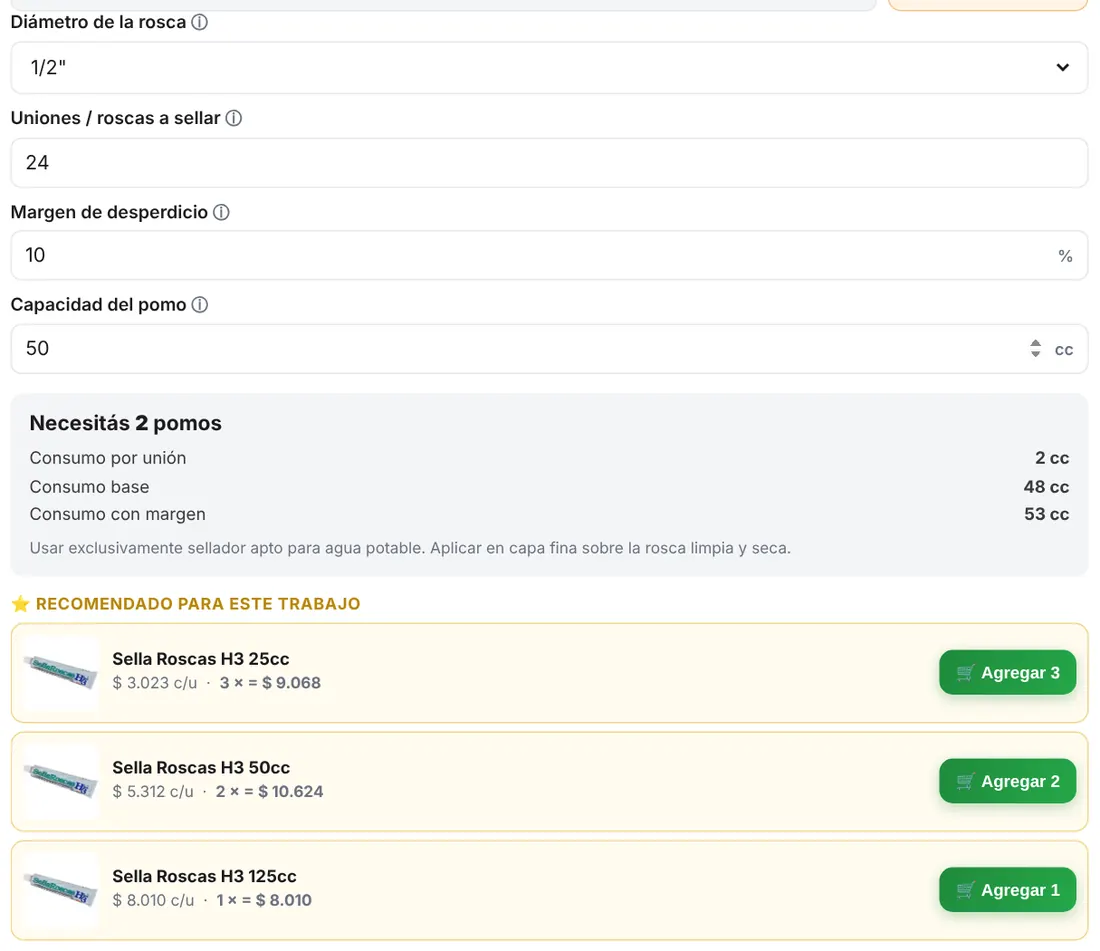This screenshot has height=951, width=1100.
Task: Open the Diámetro de la rosca dropdown
Action: pos(549,67)
